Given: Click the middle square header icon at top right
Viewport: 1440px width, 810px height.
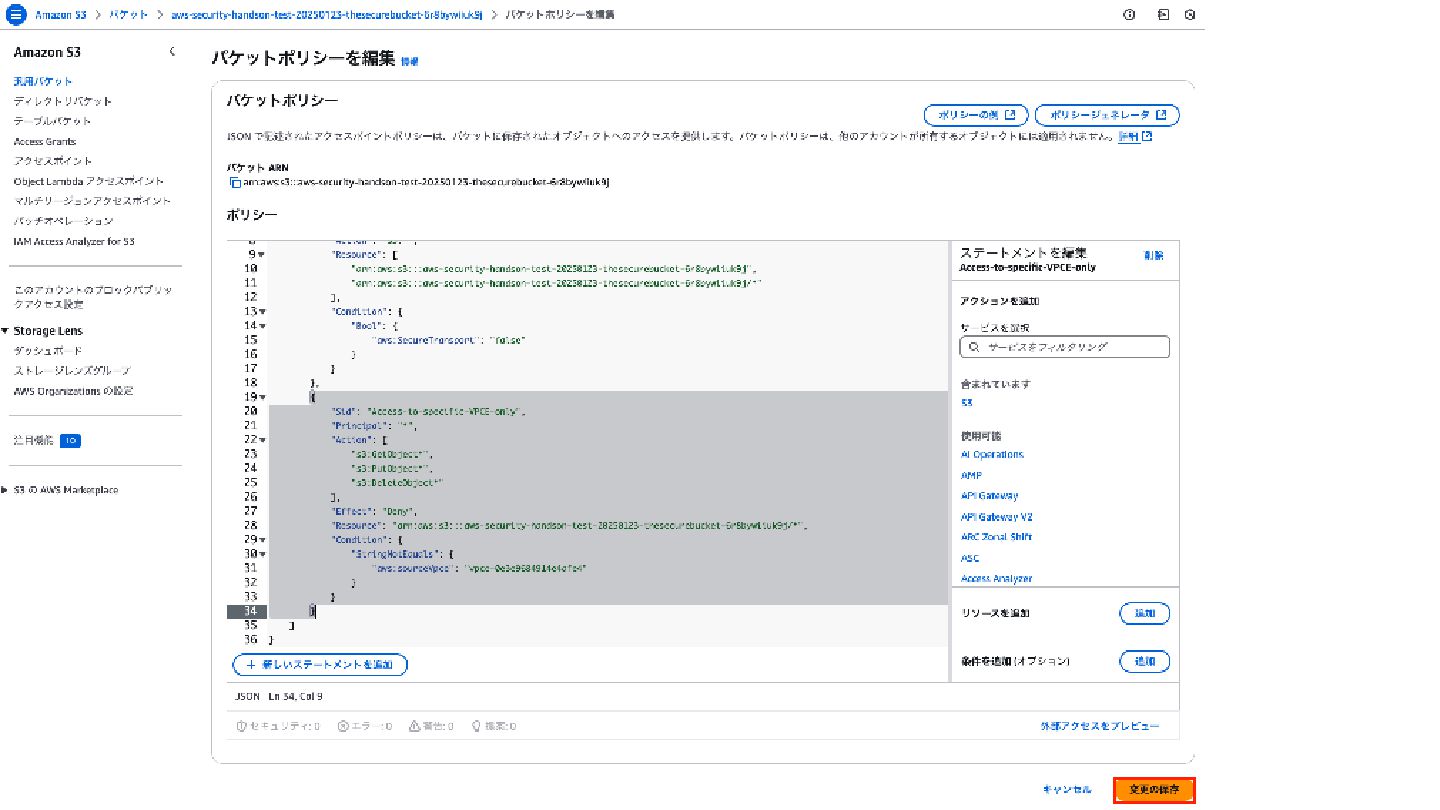Looking at the screenshot, I should pos(1163,15).
